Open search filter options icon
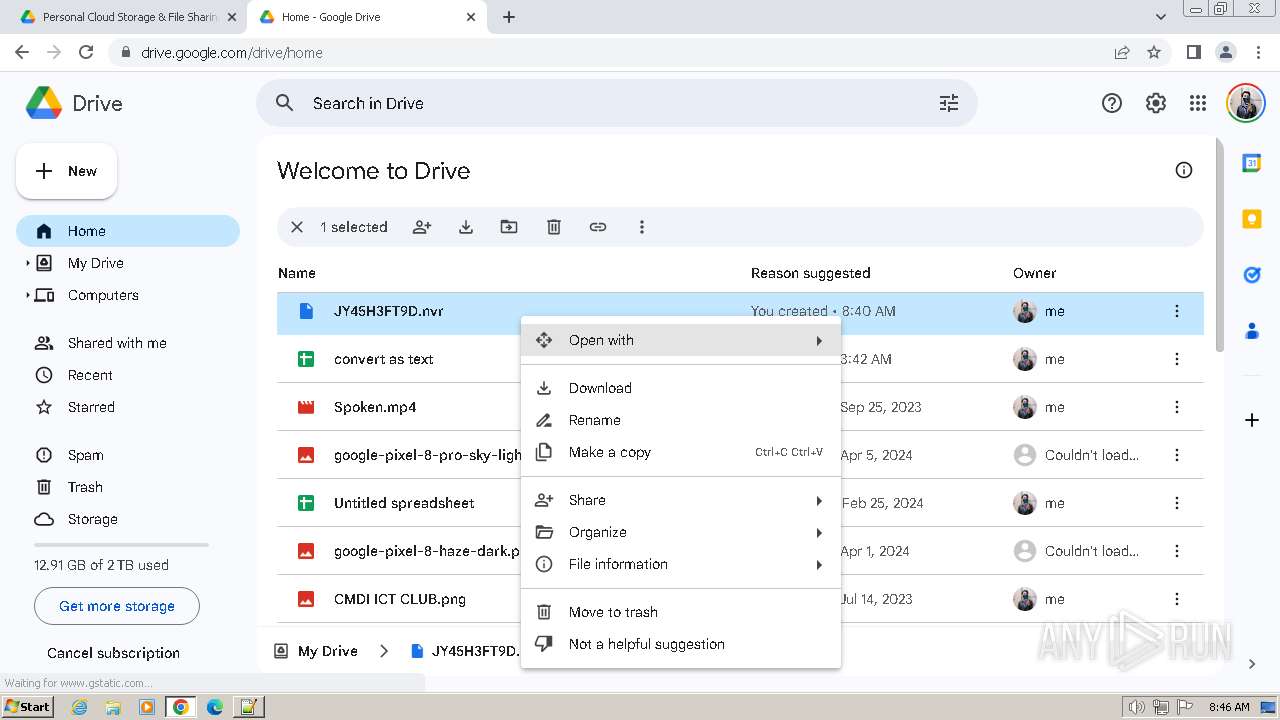1280x720 pixels. point(949,103)
